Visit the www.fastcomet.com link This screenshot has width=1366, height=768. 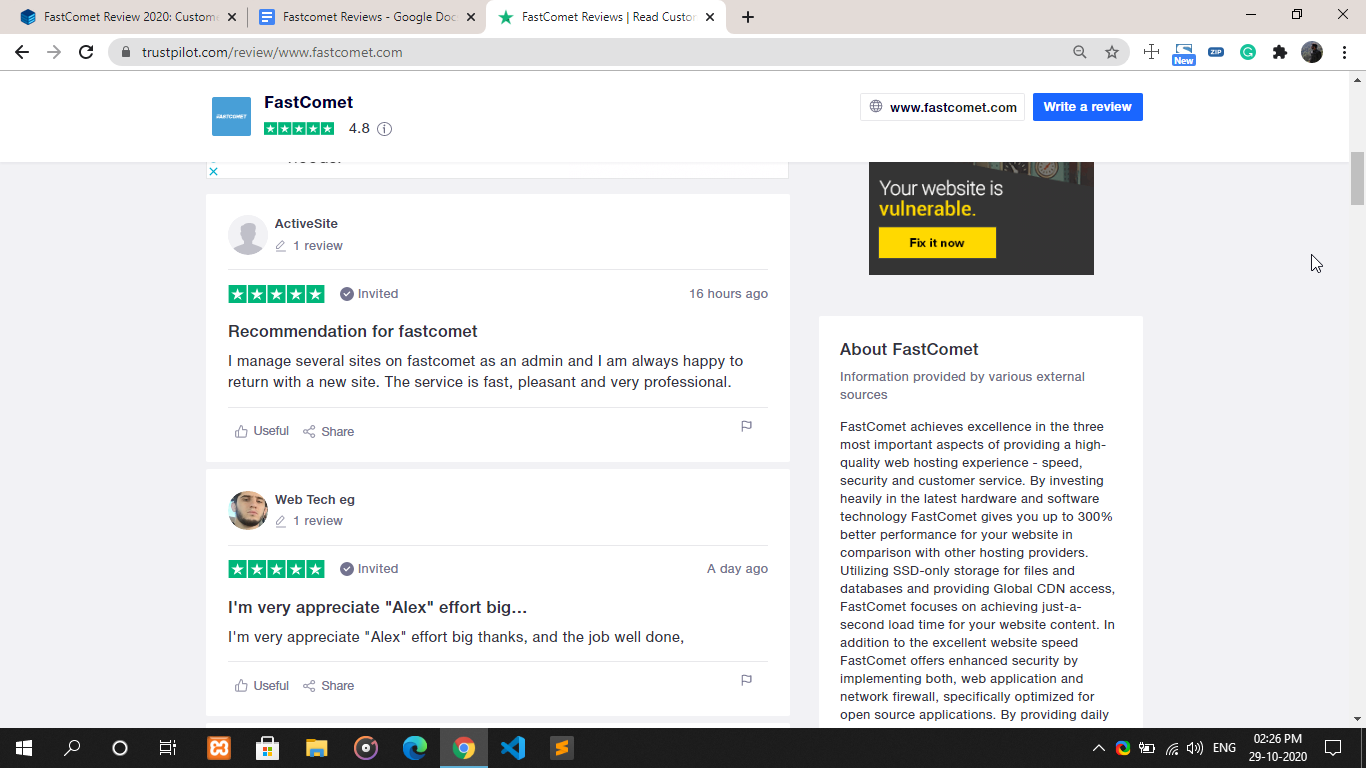[x=942, y=107]
